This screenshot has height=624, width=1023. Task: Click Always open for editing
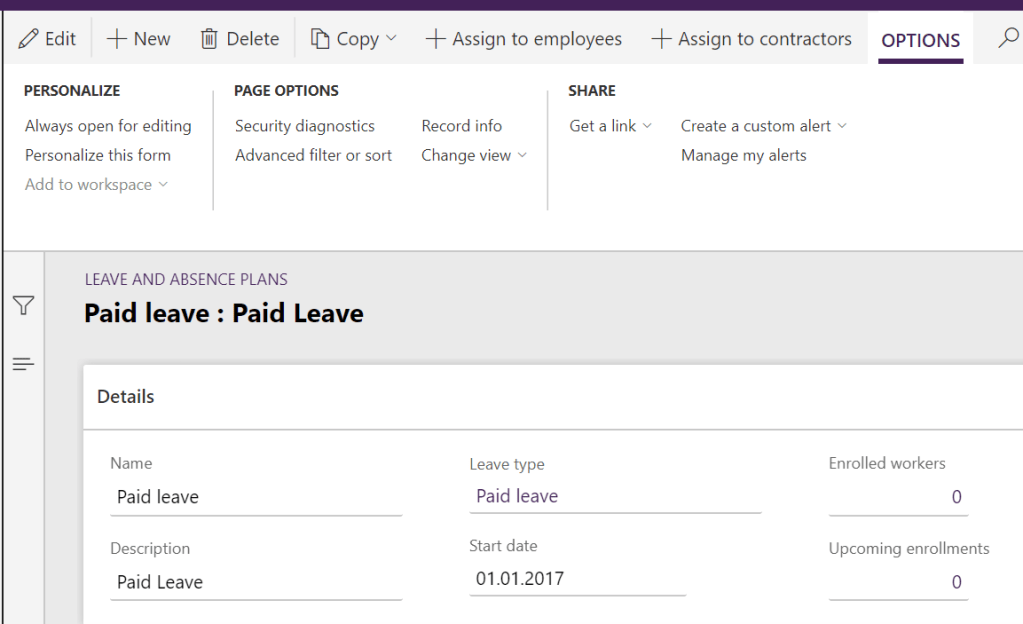(x=108, y=125)
